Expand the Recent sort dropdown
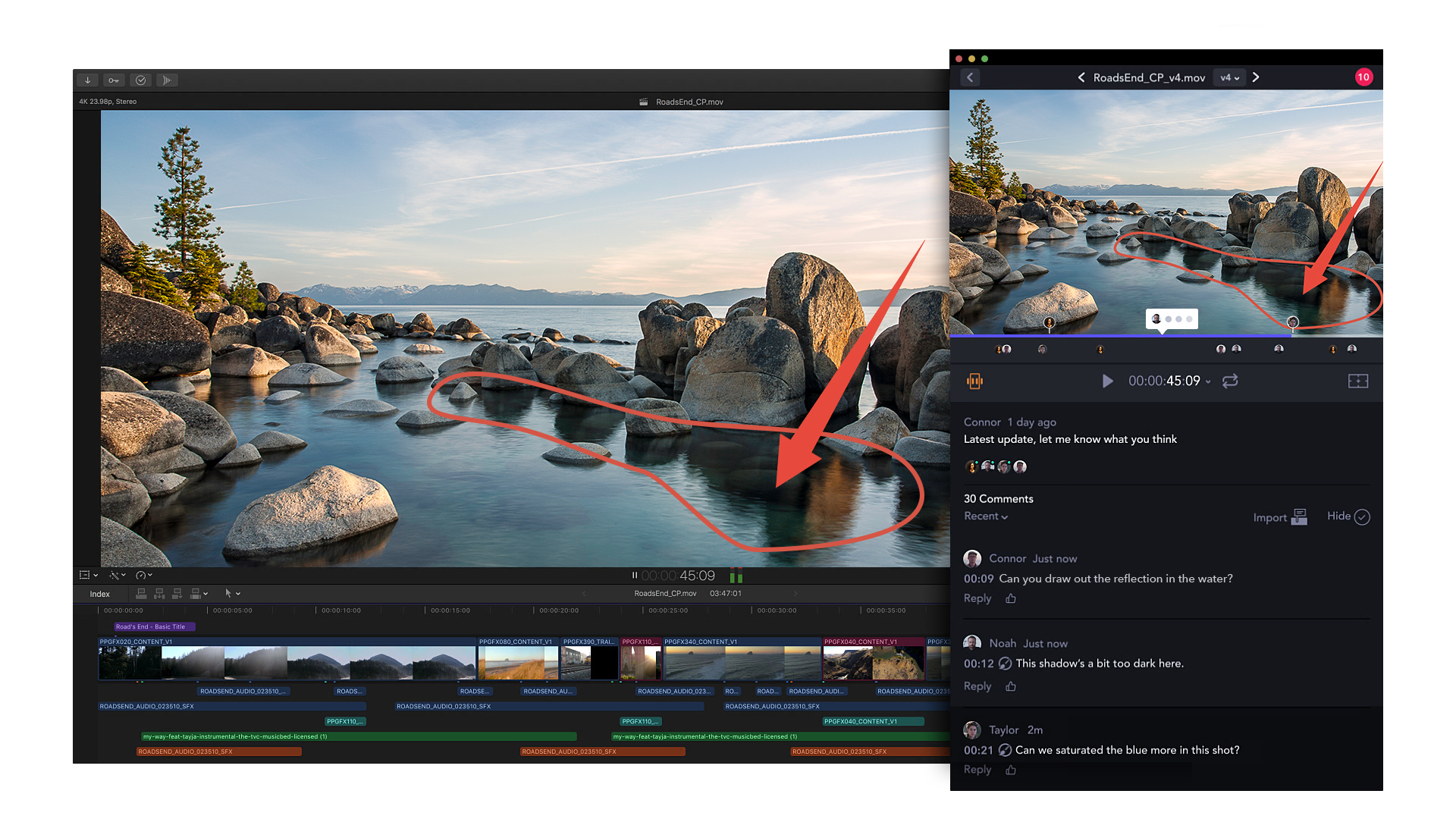 [x=986, y=516]
